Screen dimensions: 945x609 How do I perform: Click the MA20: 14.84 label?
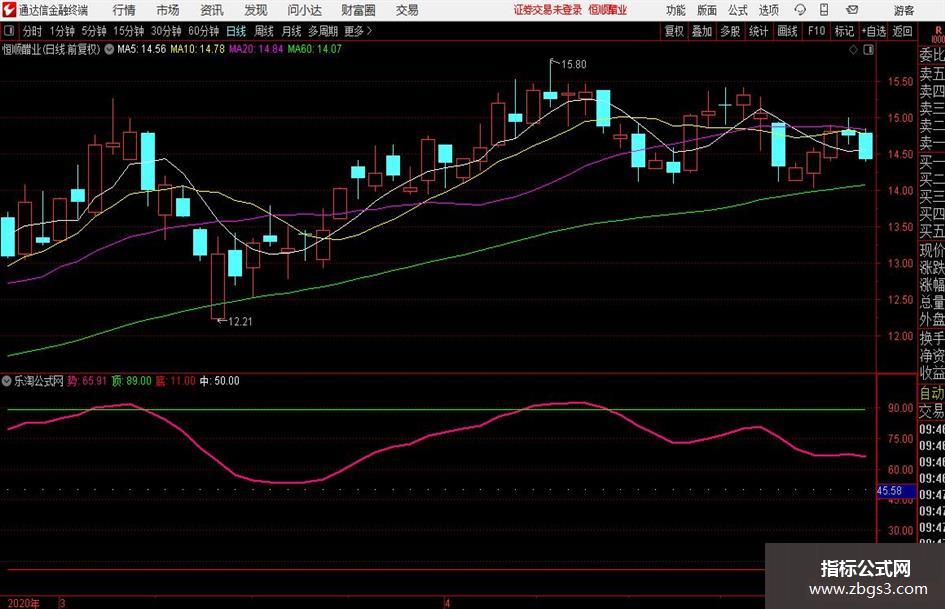pyautogui.click(x=256, y=49)
